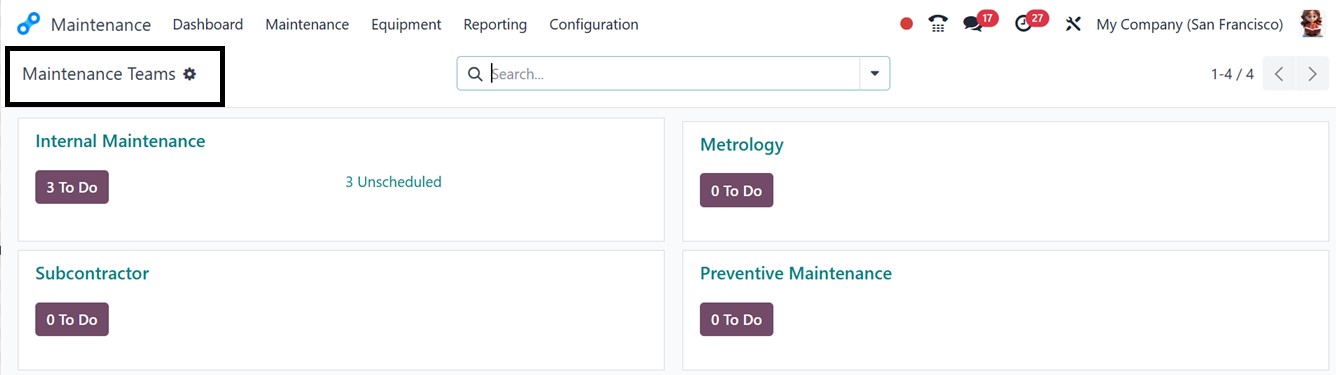
Task: Open the My Company (San Francisco) switcher
Action: 1190,24
